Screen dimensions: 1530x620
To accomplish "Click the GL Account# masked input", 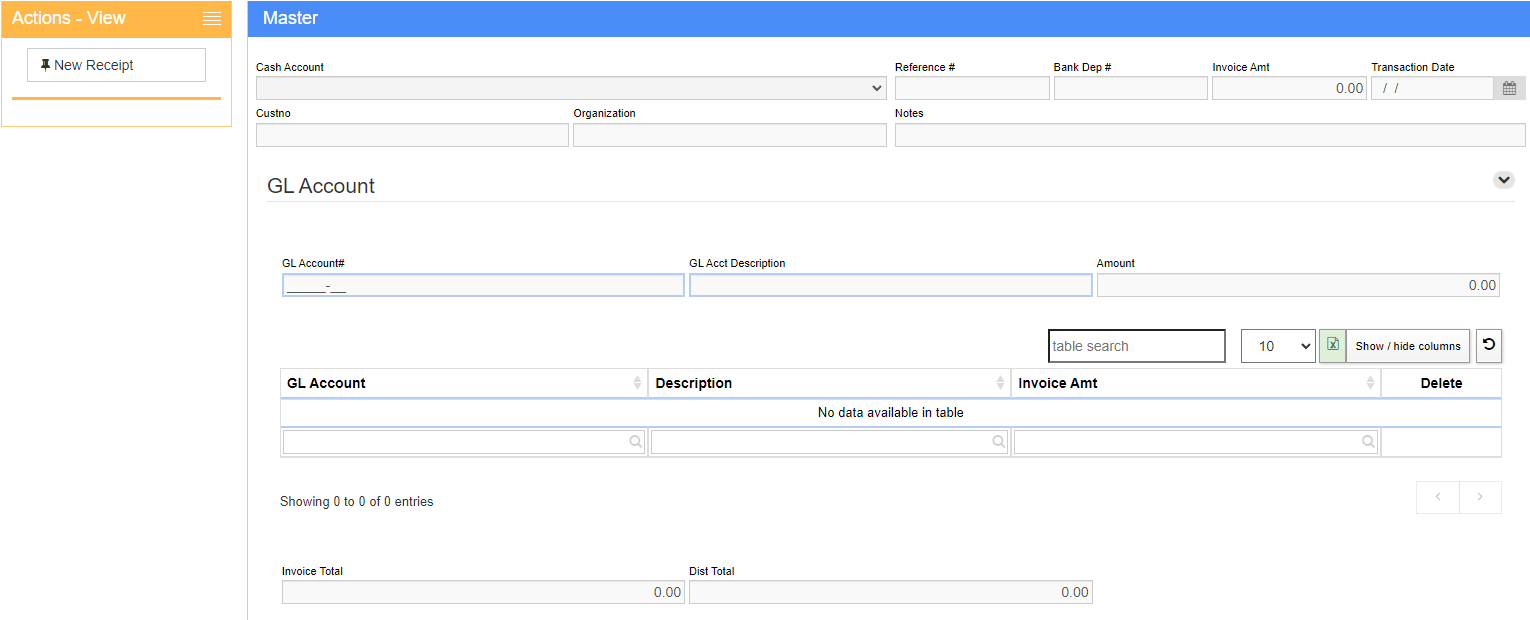I will click(483, 285).
